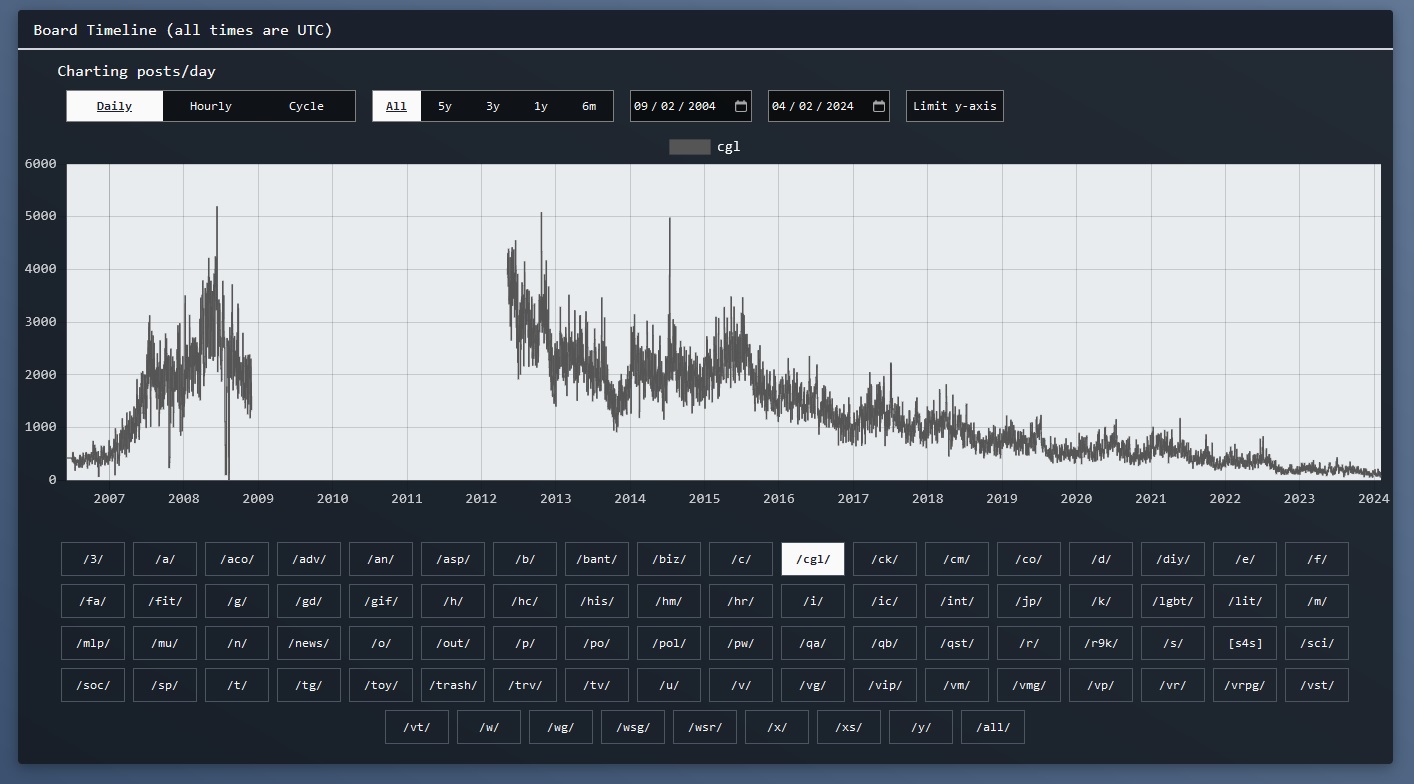Select the /3/ board
Viewport: 1414px width, 784px height.
point(93,559)
